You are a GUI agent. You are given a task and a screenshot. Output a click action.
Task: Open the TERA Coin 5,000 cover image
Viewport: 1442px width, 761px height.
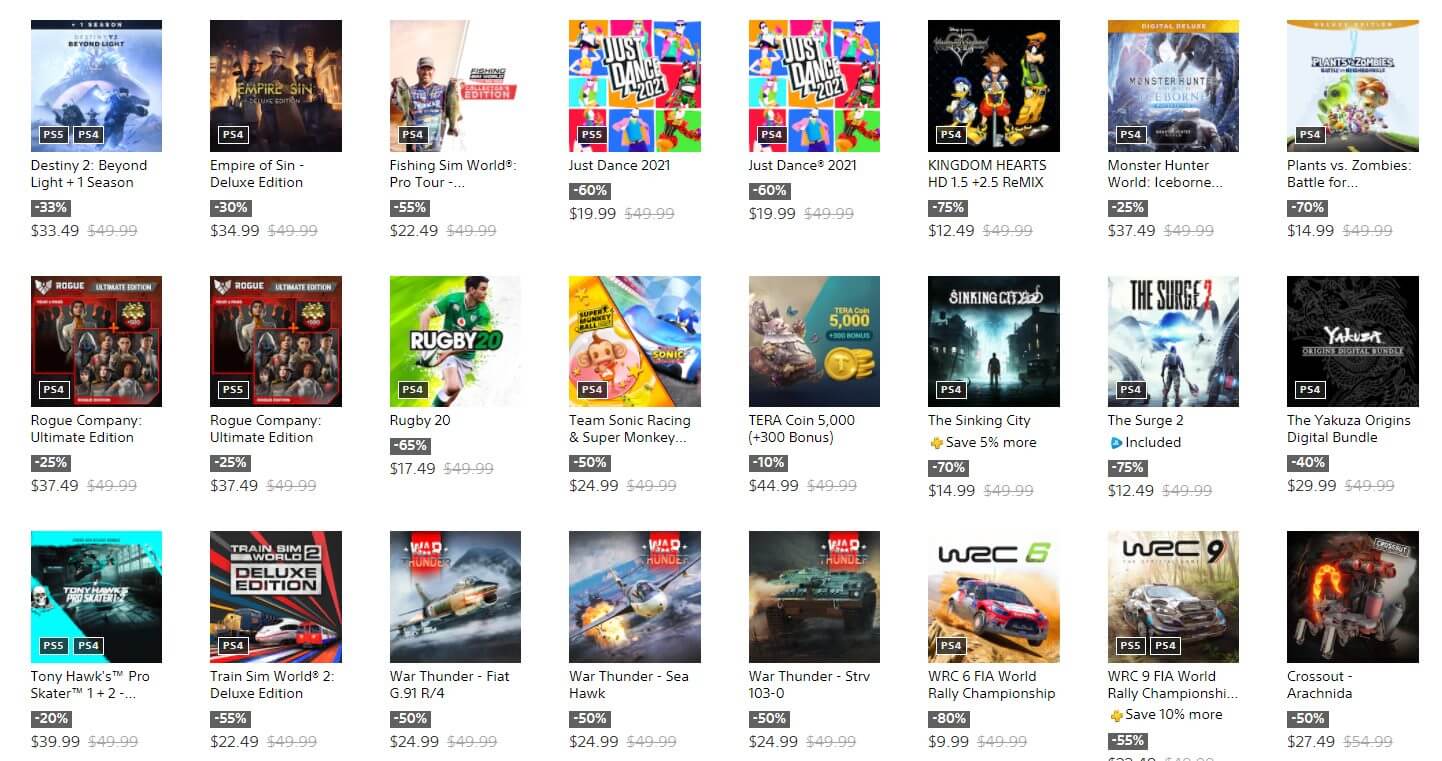(814, 341)
